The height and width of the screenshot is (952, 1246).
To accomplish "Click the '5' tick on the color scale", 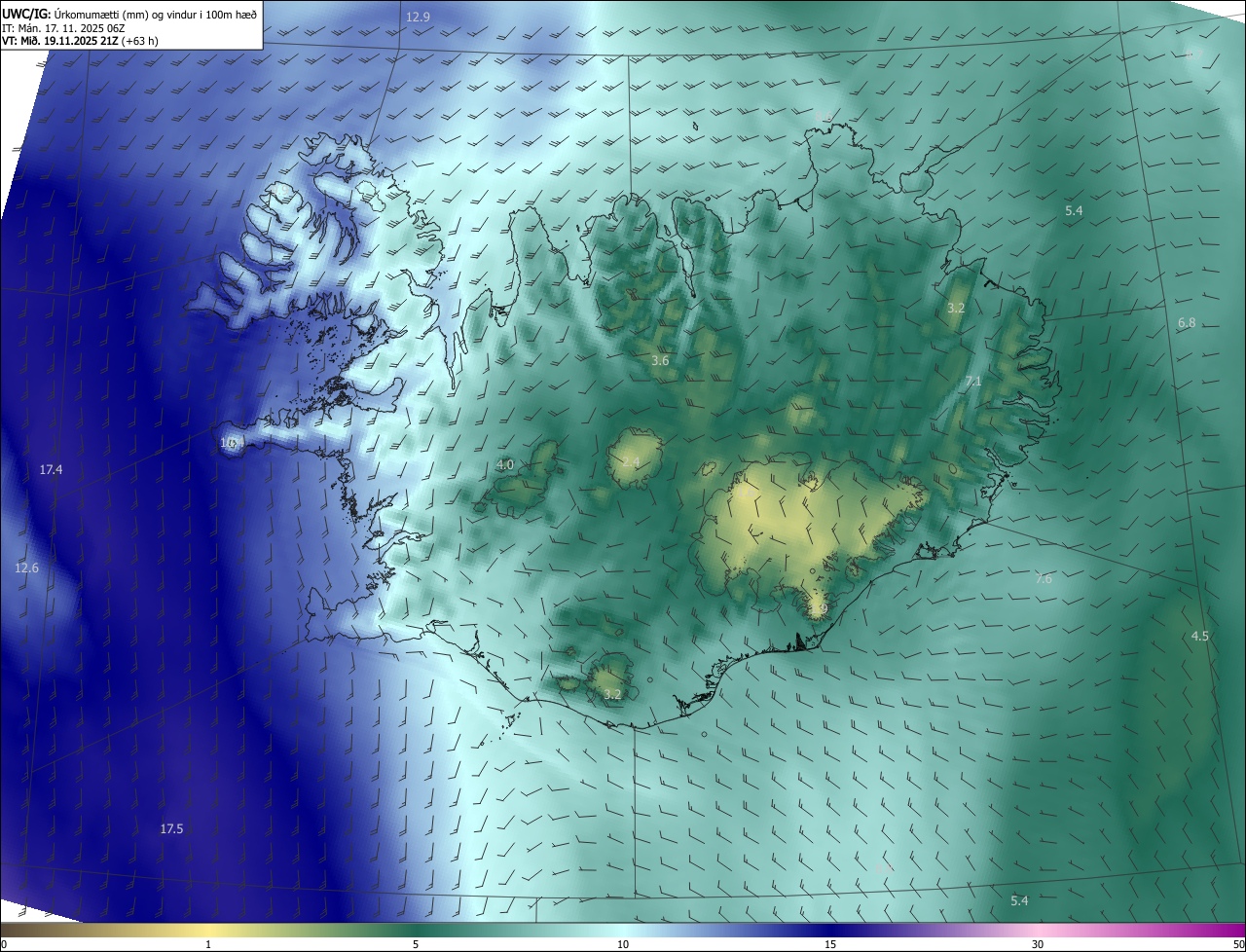I will click(416, 944).
